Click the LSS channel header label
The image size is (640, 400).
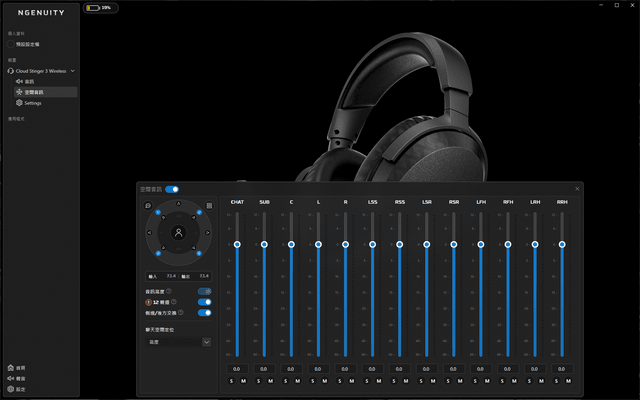(x=372, y=202)
